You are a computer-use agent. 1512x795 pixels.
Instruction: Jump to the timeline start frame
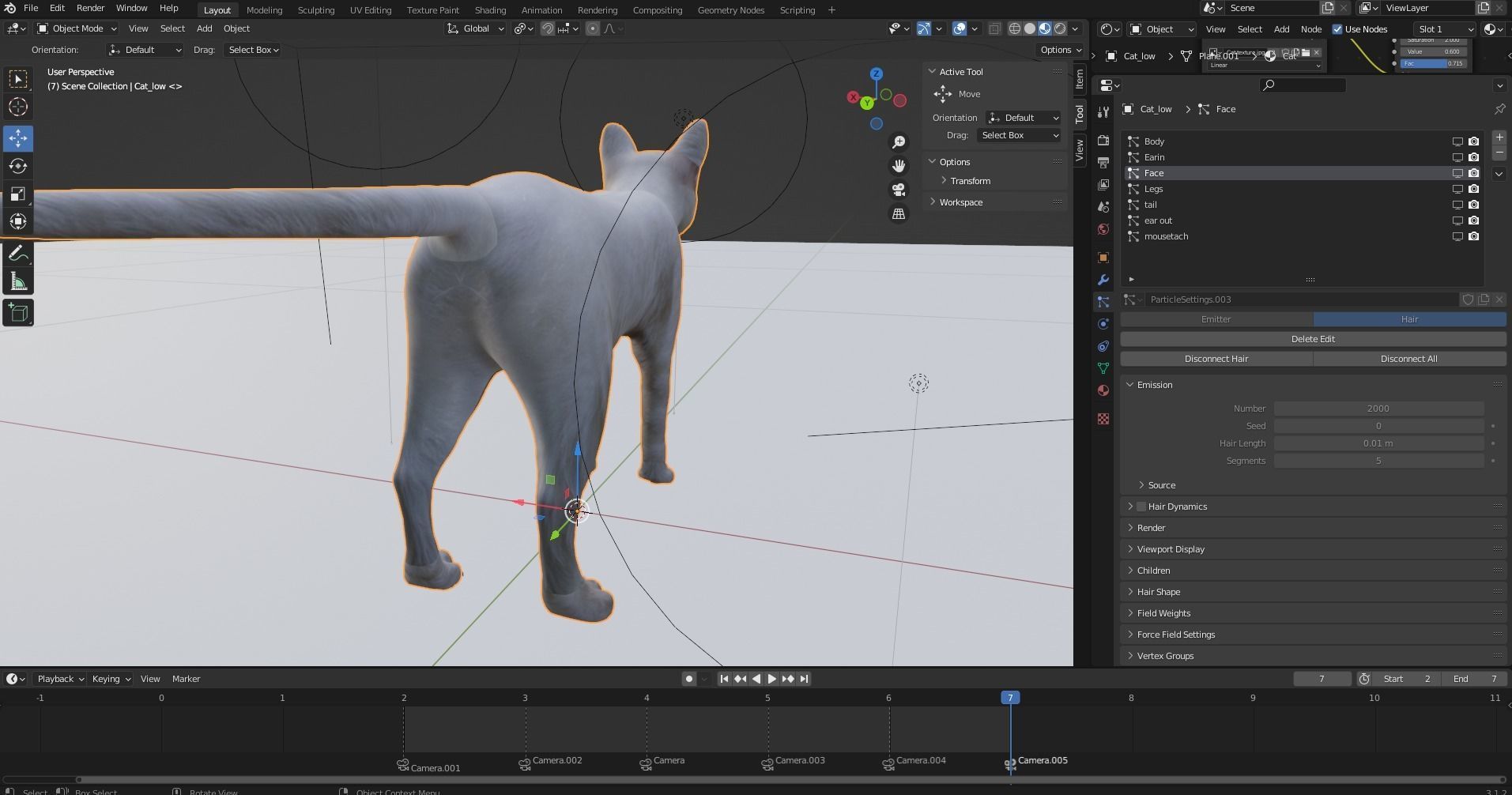pos(724,679)
